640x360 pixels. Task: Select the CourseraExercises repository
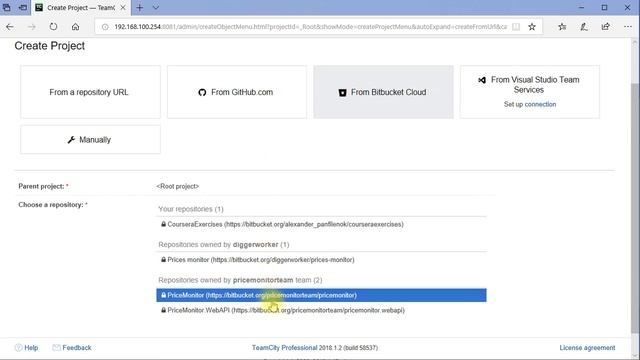coord(321,224)
